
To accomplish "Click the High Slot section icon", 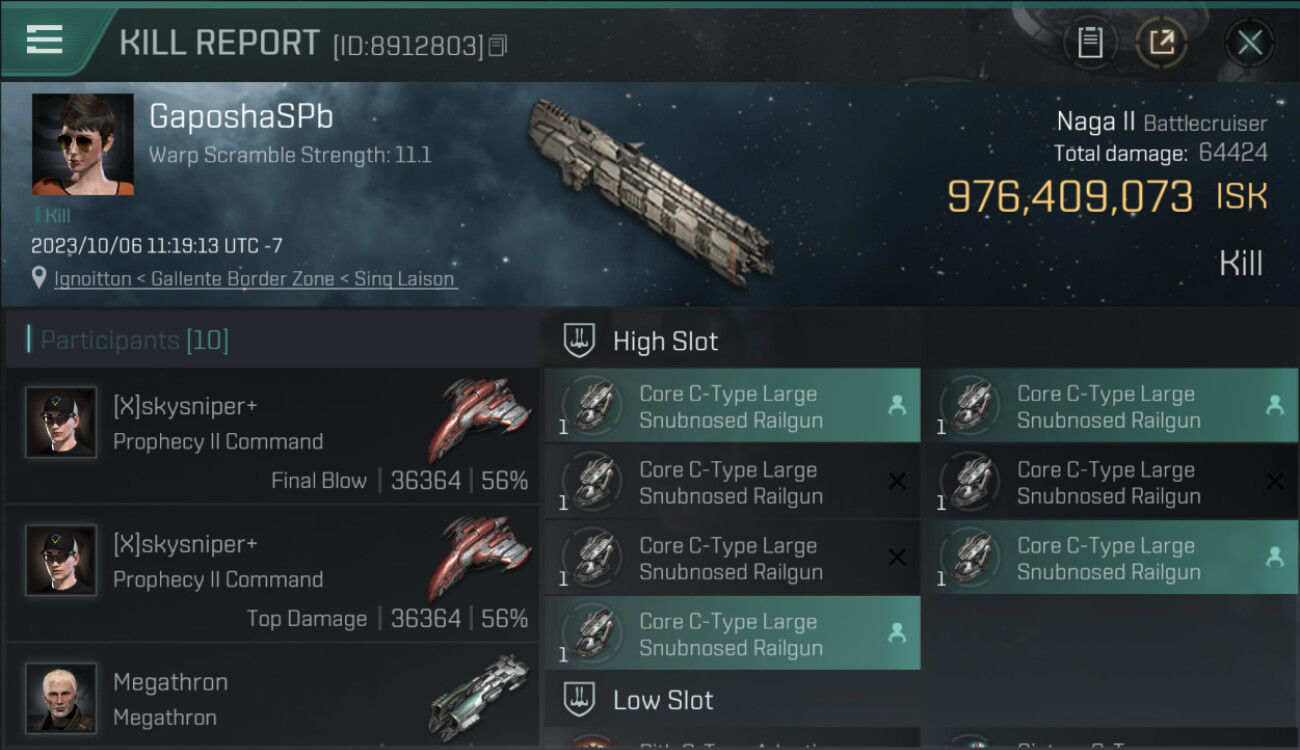I will 579,341.
